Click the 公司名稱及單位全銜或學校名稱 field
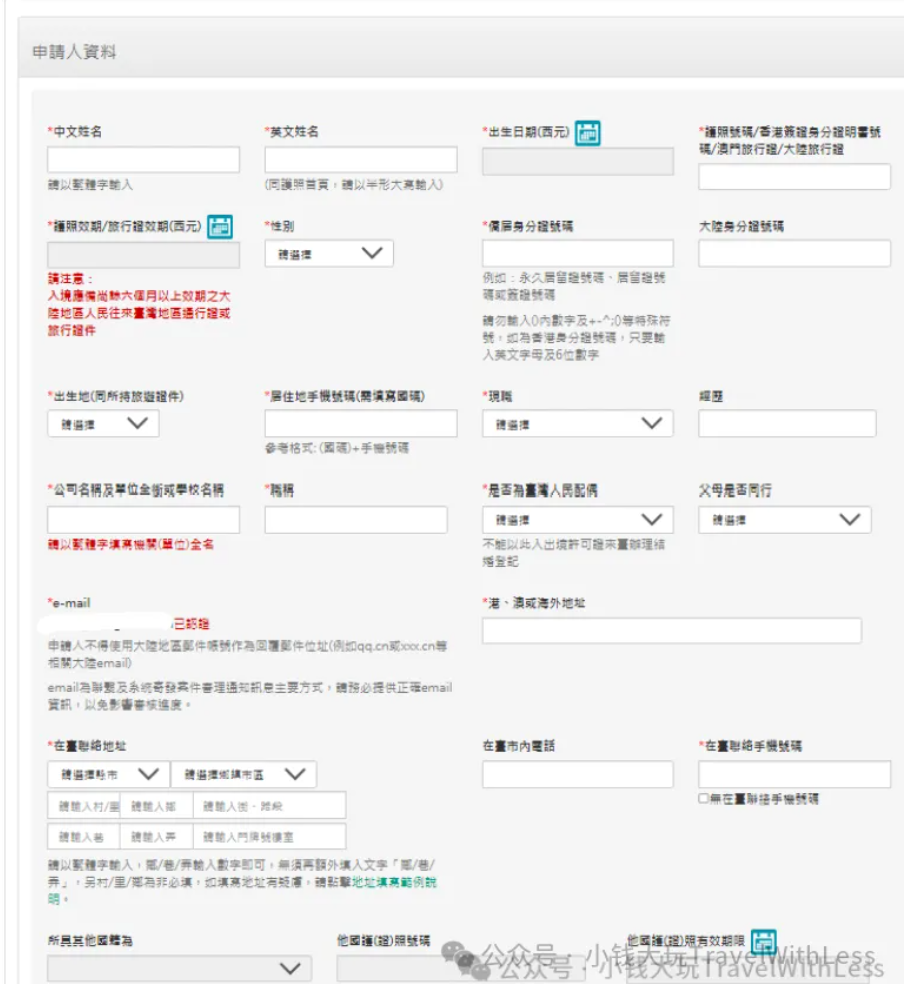 [x=143, y=520]
